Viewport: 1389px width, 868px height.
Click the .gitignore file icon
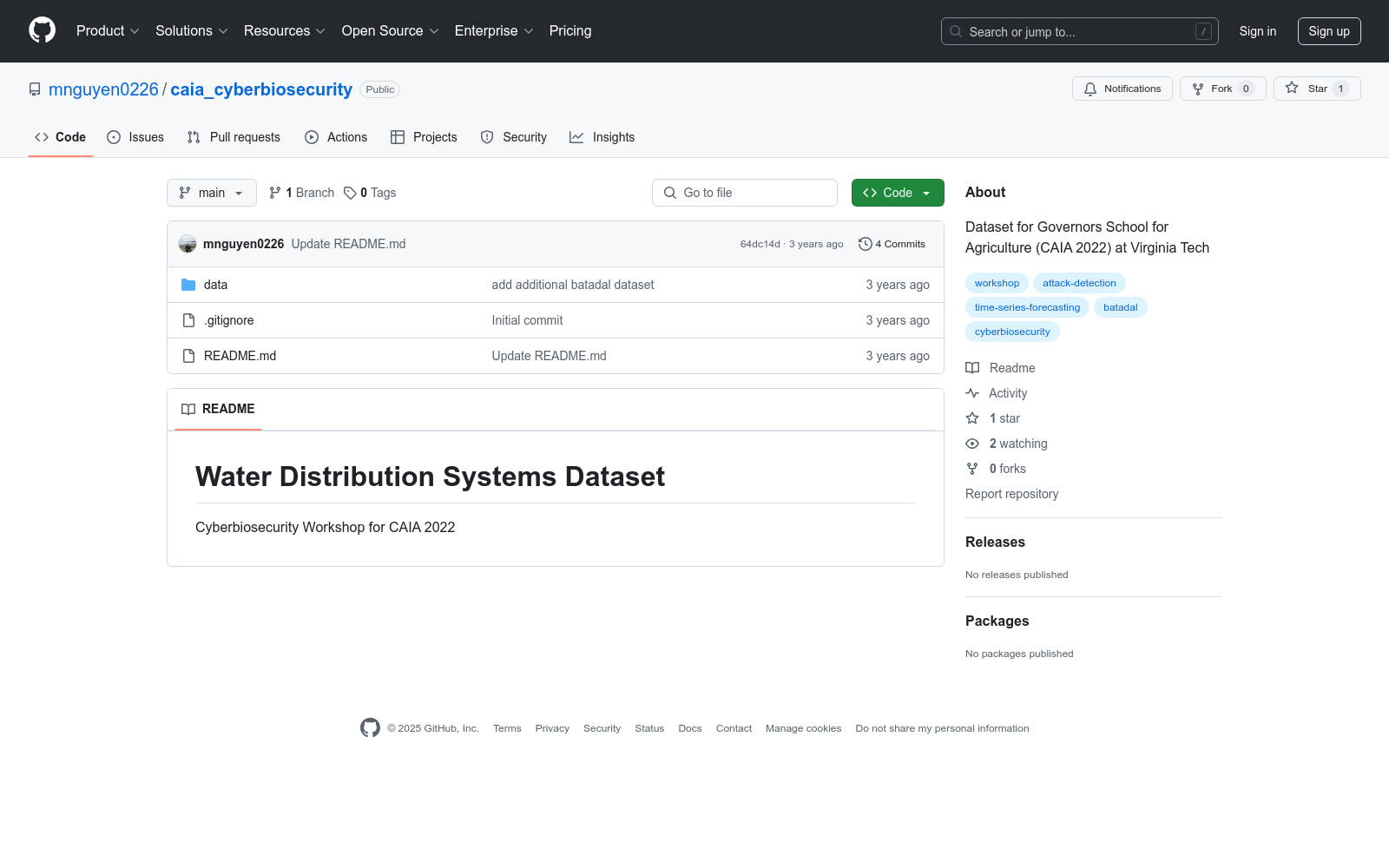tap(188, 320)
